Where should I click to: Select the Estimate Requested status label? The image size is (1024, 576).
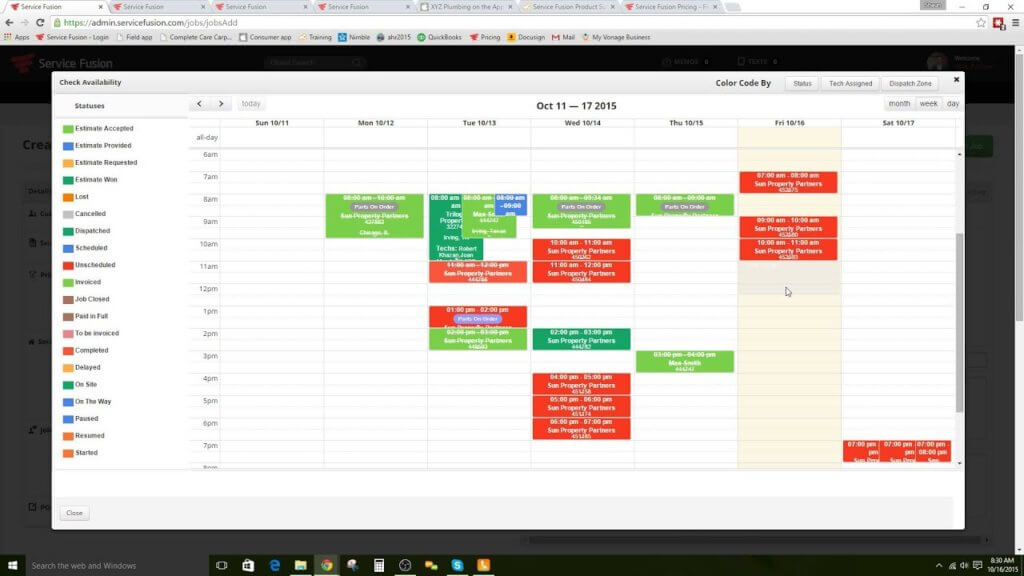coord(106,163)
